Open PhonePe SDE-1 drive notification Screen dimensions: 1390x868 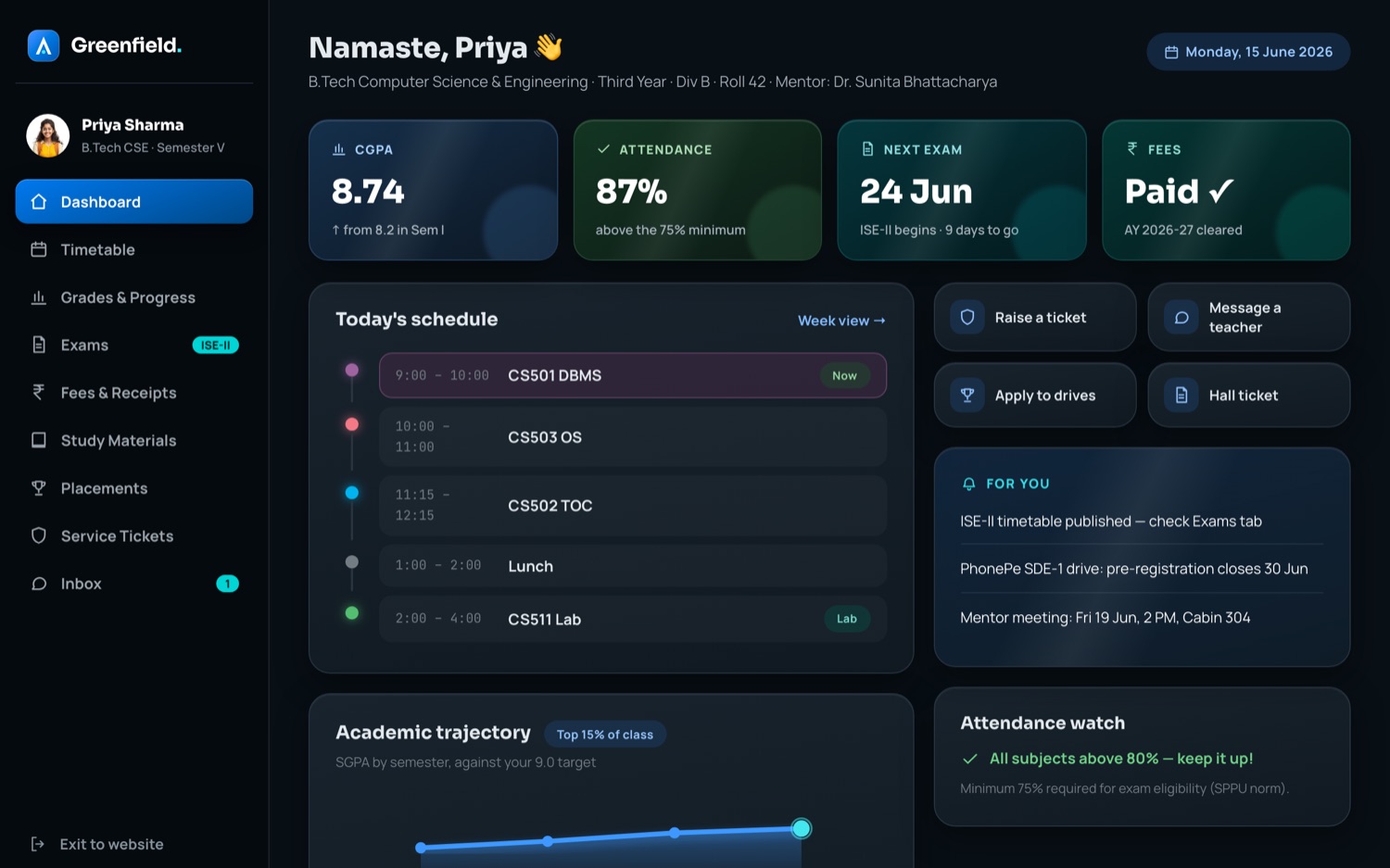[x=1142, y=569]
